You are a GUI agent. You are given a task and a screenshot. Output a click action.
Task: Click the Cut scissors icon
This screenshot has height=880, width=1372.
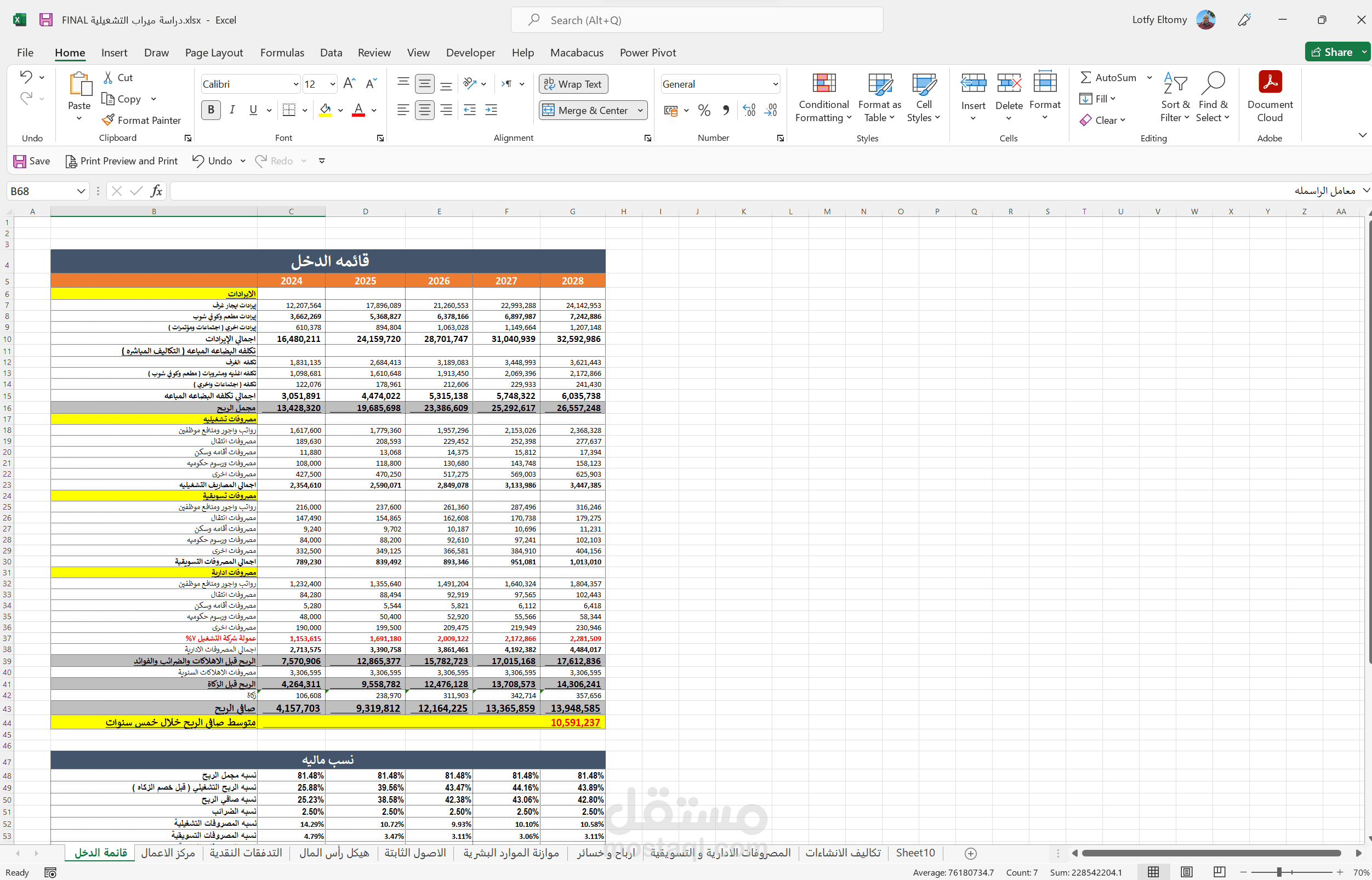(x=108, y=77)
